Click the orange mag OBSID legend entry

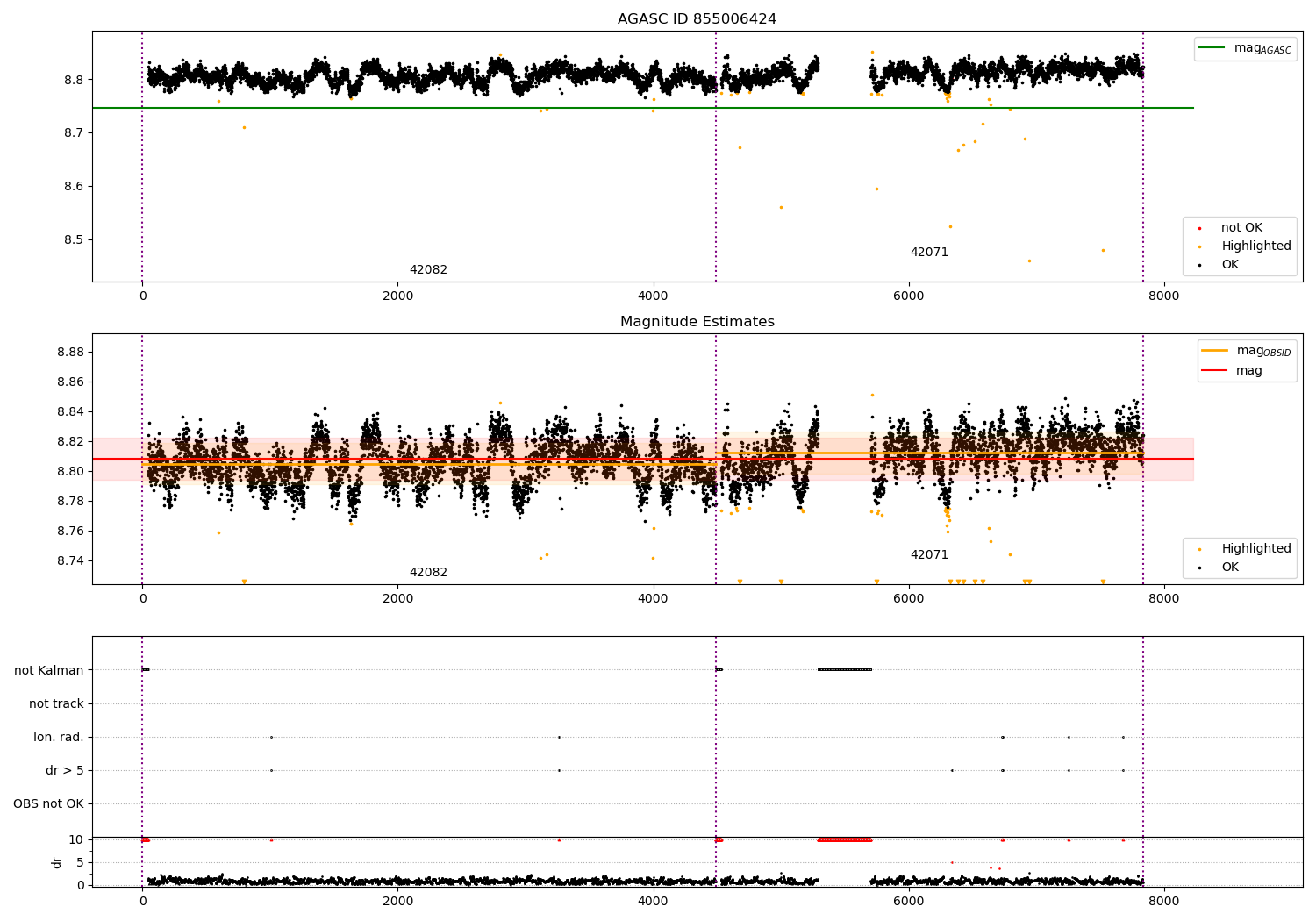[x=1246, y=351]
